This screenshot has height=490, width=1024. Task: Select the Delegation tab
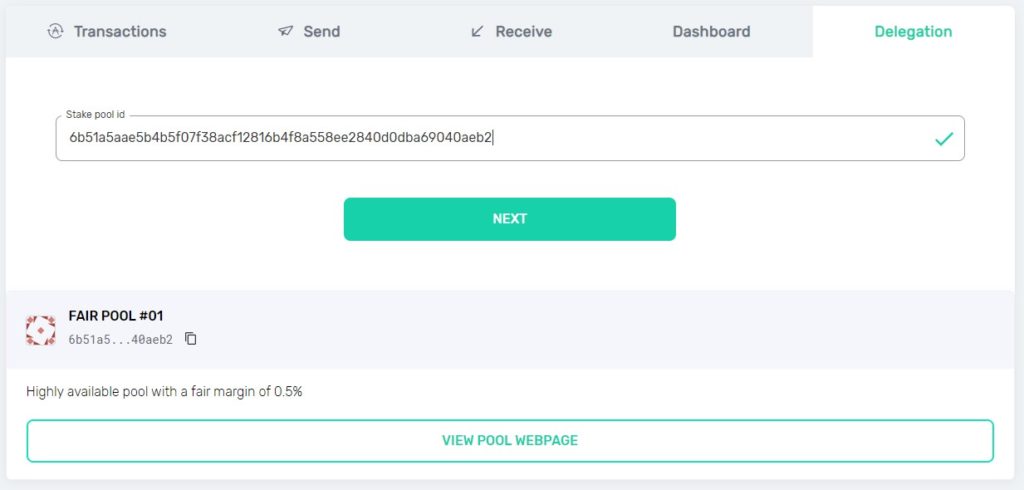point(913,31)
